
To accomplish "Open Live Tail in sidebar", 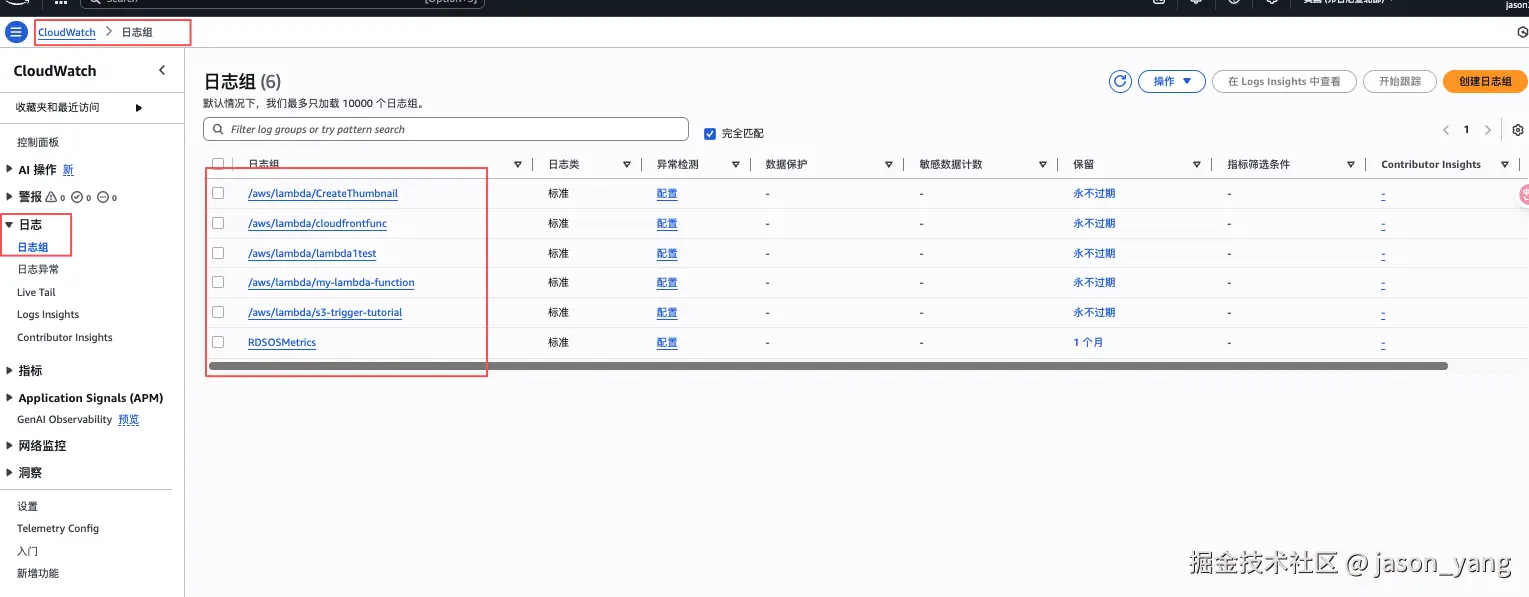I will click(x=36, y=292).
